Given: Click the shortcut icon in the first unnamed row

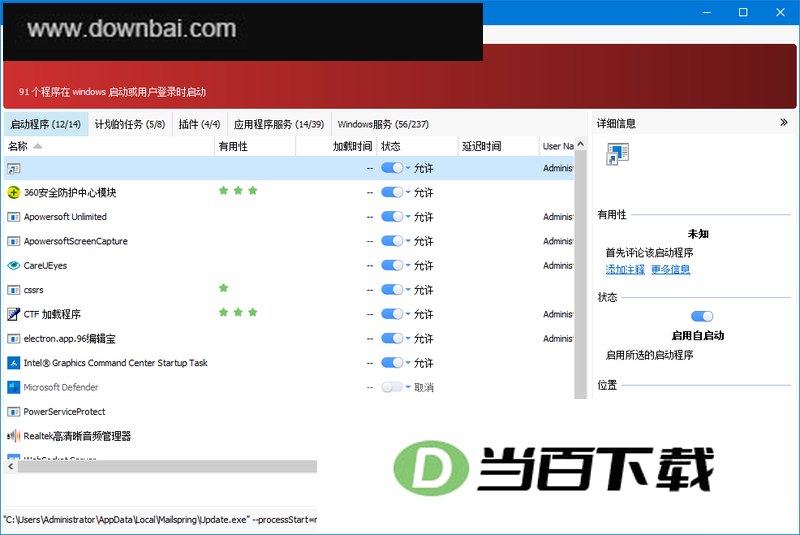Looking at the screenshot, I should pos(14,168).
